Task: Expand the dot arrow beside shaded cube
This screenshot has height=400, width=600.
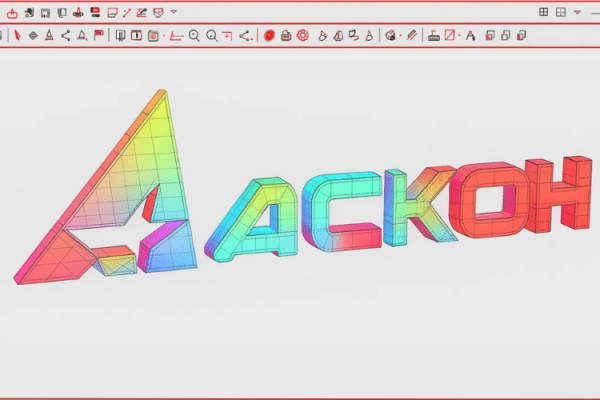Action: (x=401, y=36)
